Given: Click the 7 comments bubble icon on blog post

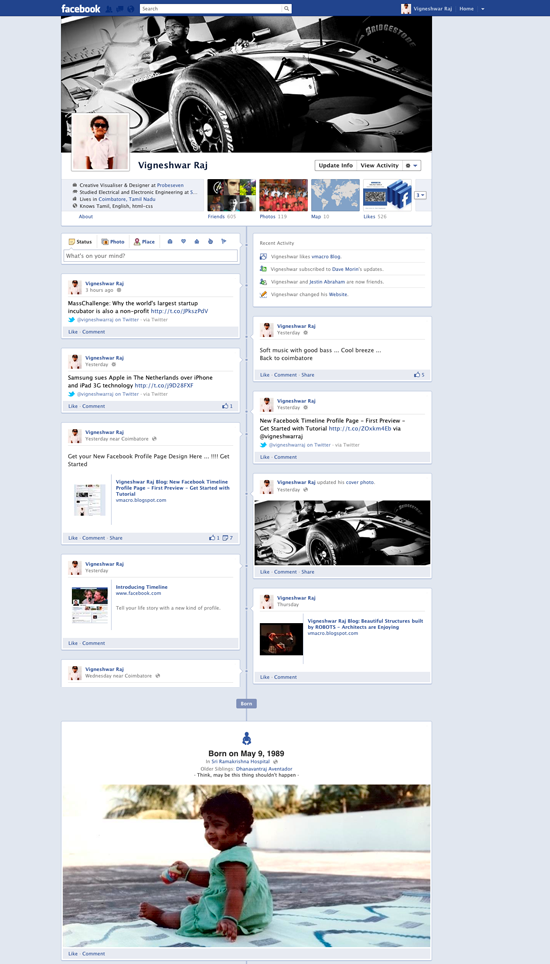Looking at the screenshot, I should 227,538.
